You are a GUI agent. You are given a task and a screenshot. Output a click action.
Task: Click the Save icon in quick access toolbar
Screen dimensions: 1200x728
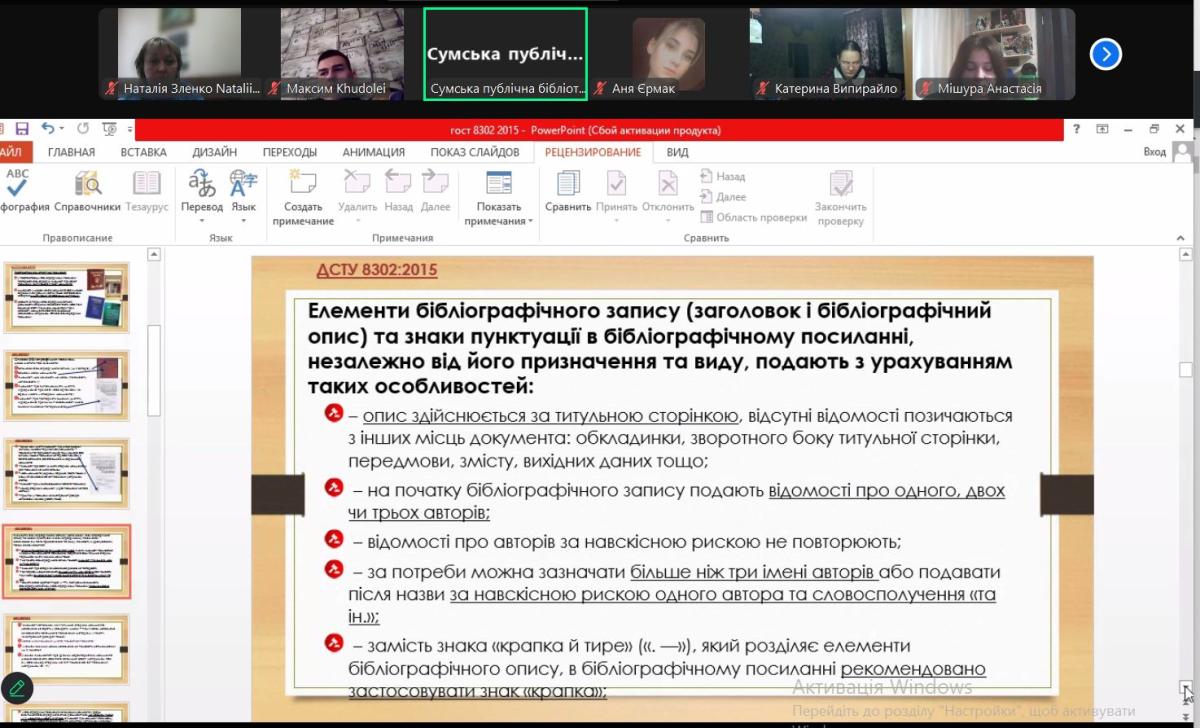pyautogui.click(x=22, y=129)
